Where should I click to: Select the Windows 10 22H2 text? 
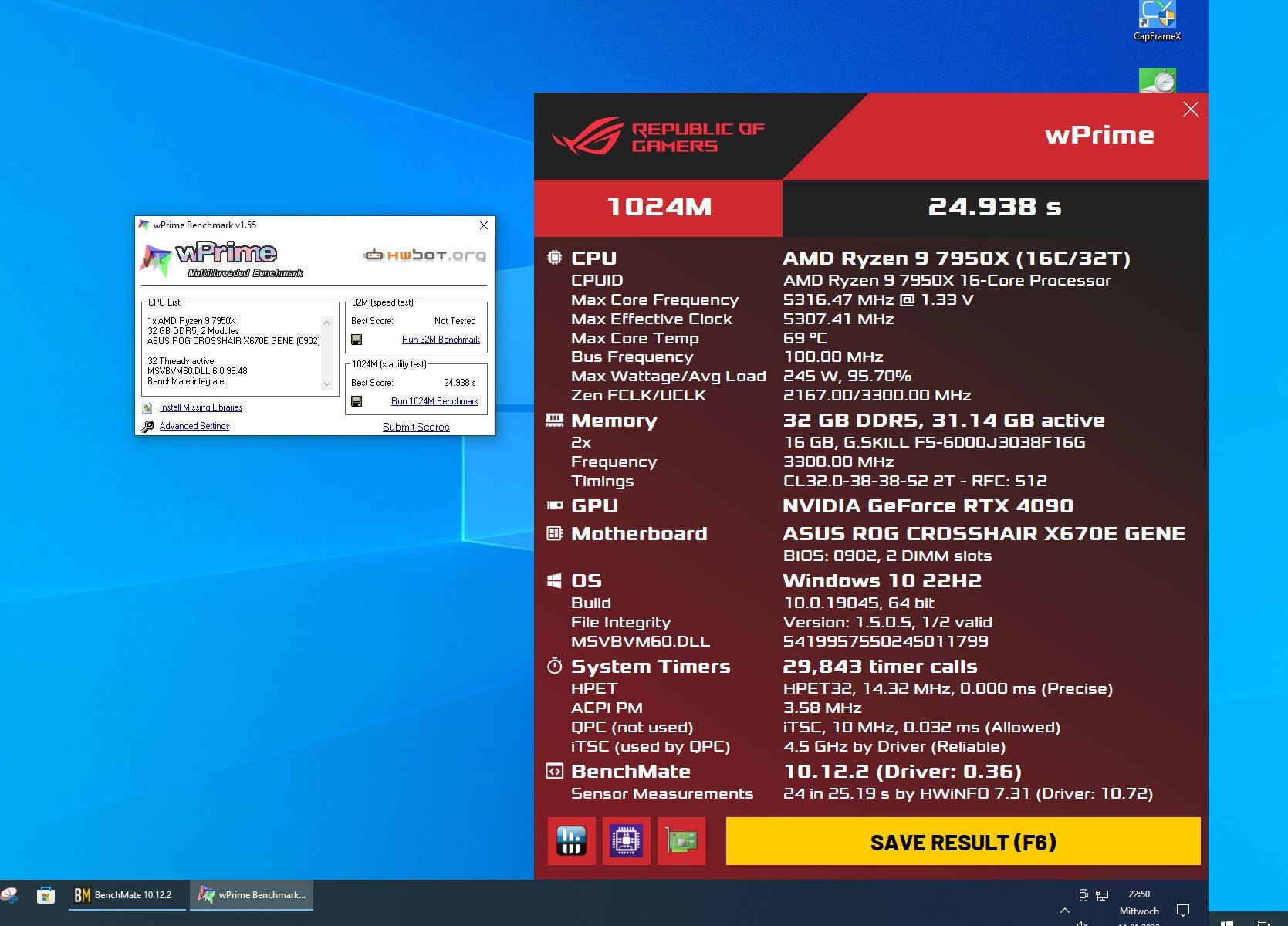click(882, 581)
